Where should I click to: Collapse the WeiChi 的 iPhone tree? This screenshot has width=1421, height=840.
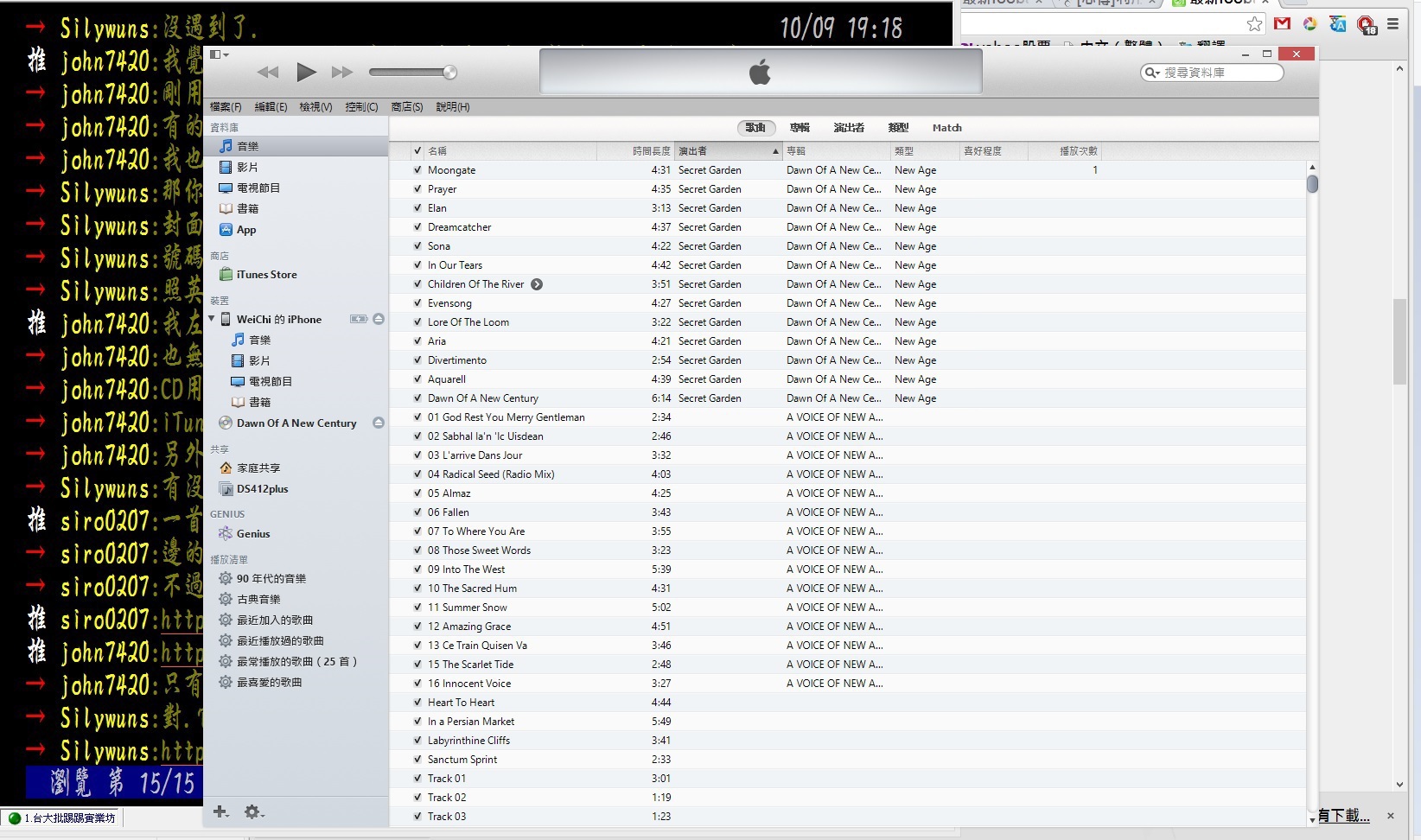point(212,319)
